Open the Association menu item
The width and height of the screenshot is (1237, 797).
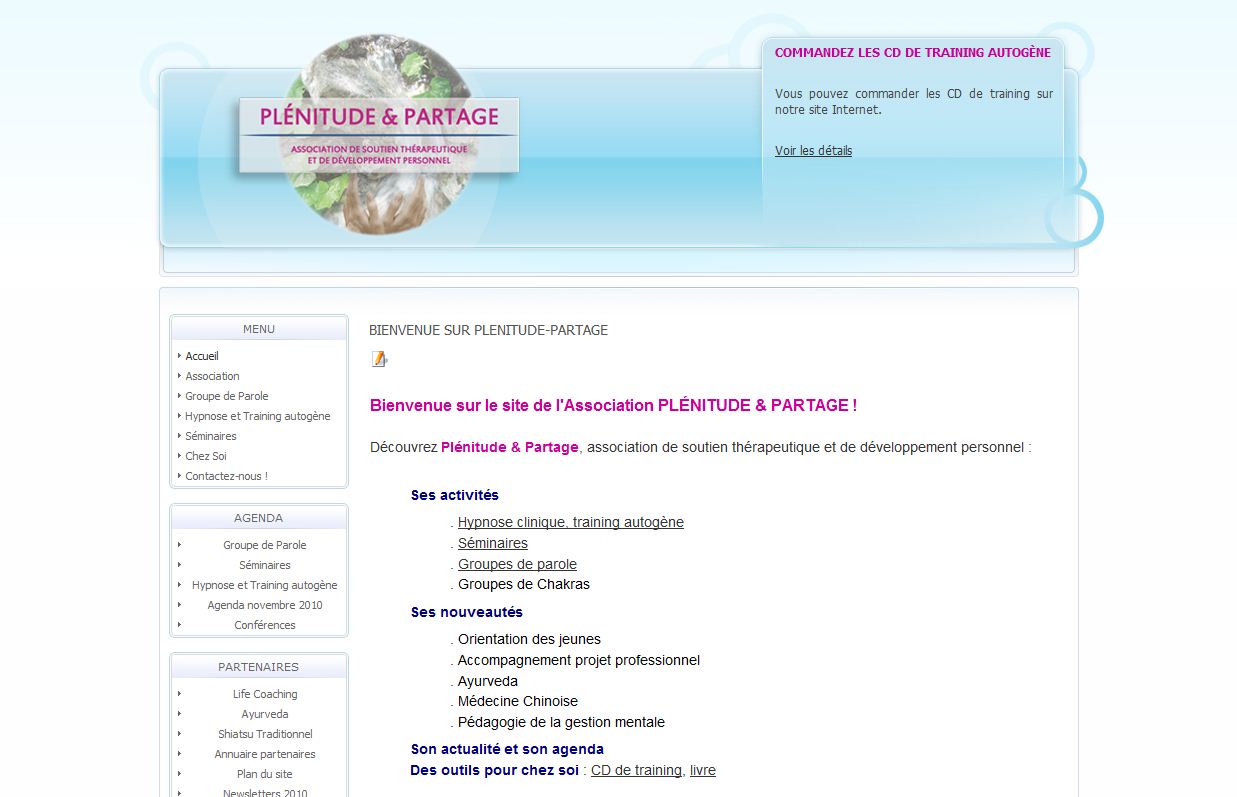212,376
